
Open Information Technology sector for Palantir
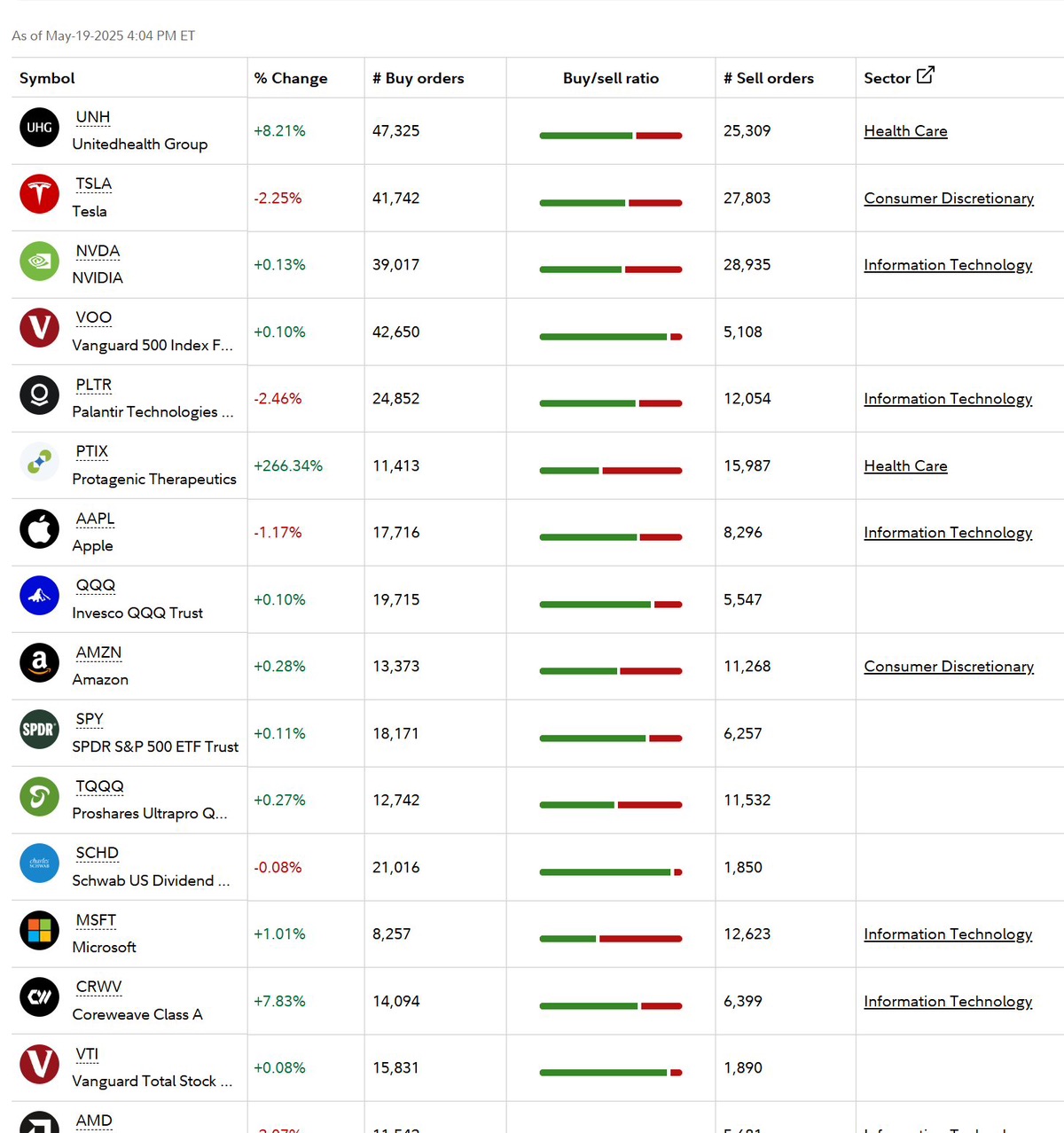tap(948, 399)
